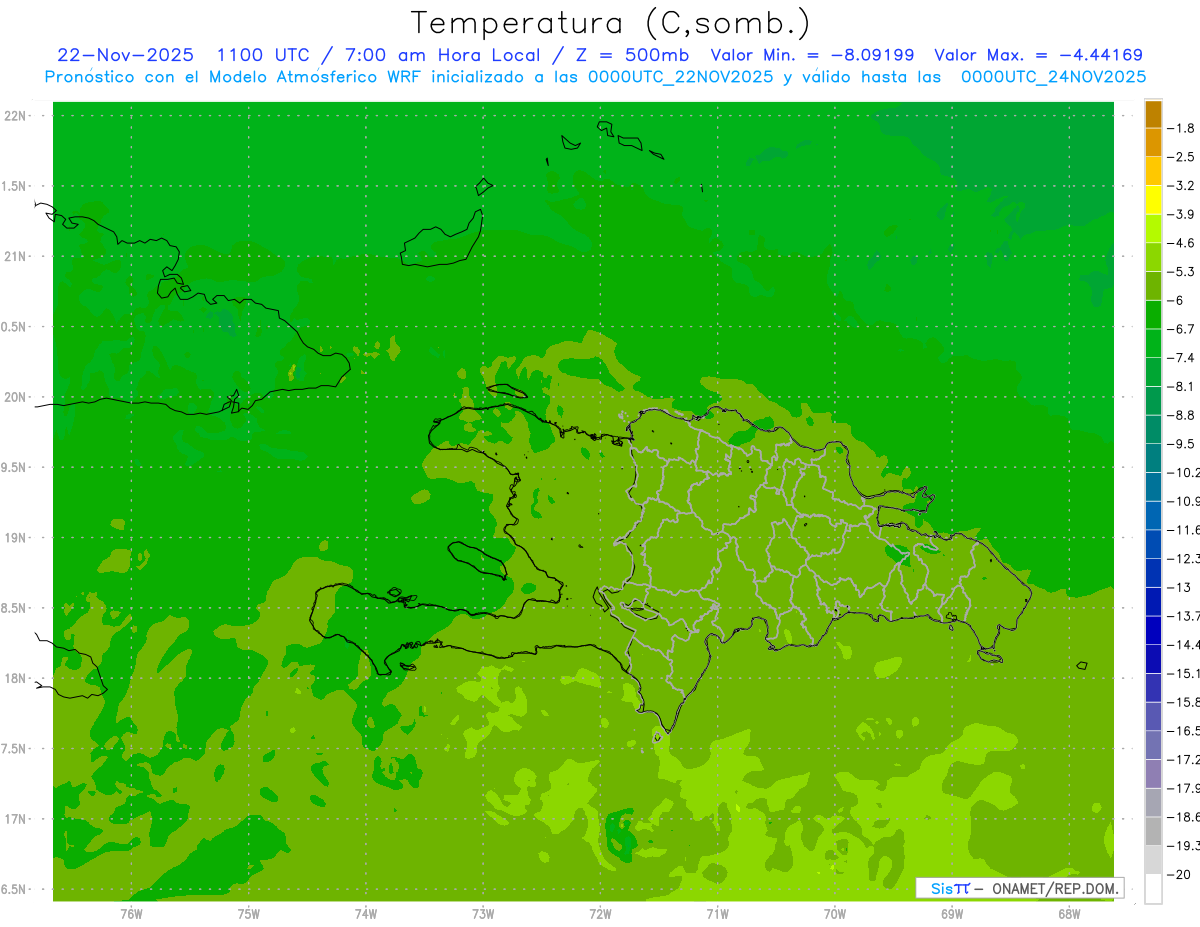The height and width of the screenshot is (927, 1200).
Task: Click the '75W' longitude label
Action: pos(248,914)
